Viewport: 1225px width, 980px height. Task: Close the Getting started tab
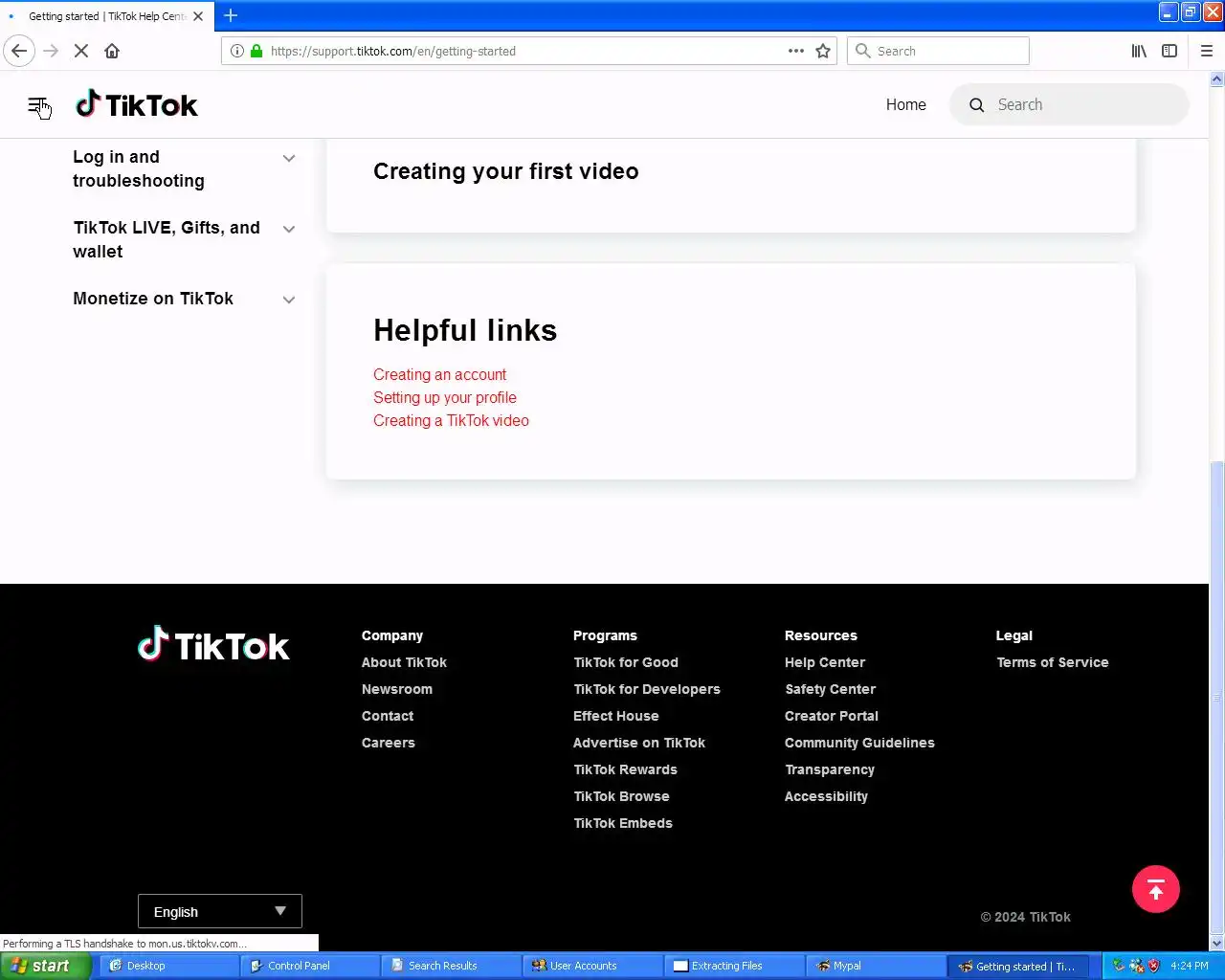click(198, 16)
